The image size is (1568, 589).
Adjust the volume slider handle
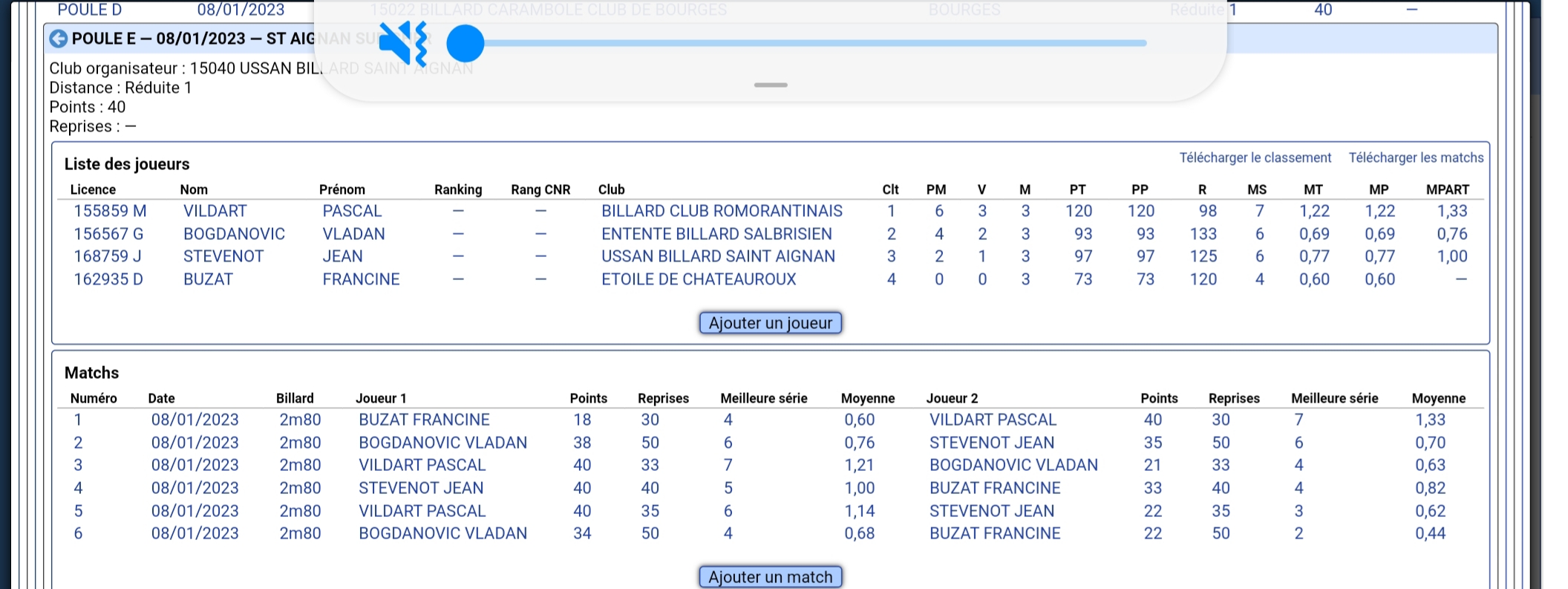465,43
